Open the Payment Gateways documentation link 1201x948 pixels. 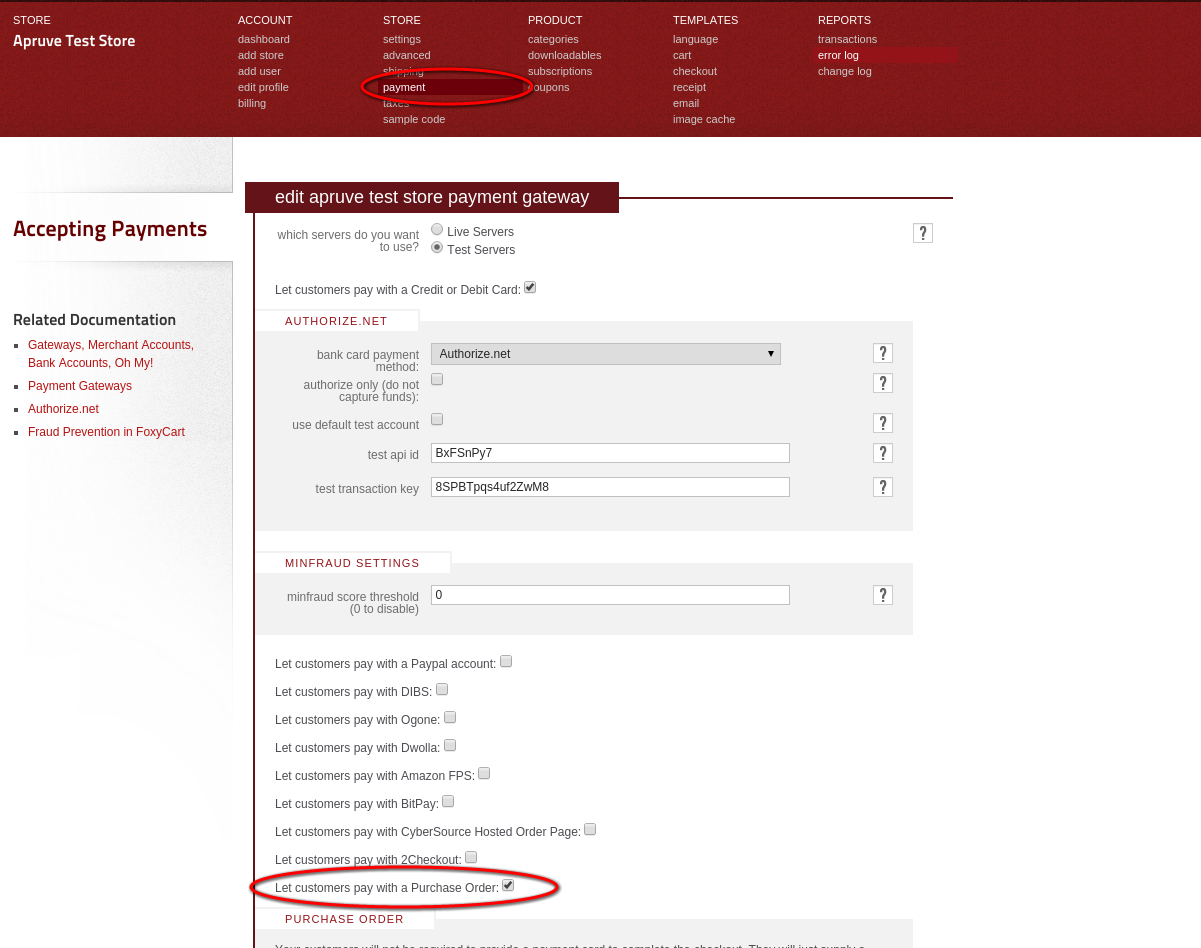(80, 385)
